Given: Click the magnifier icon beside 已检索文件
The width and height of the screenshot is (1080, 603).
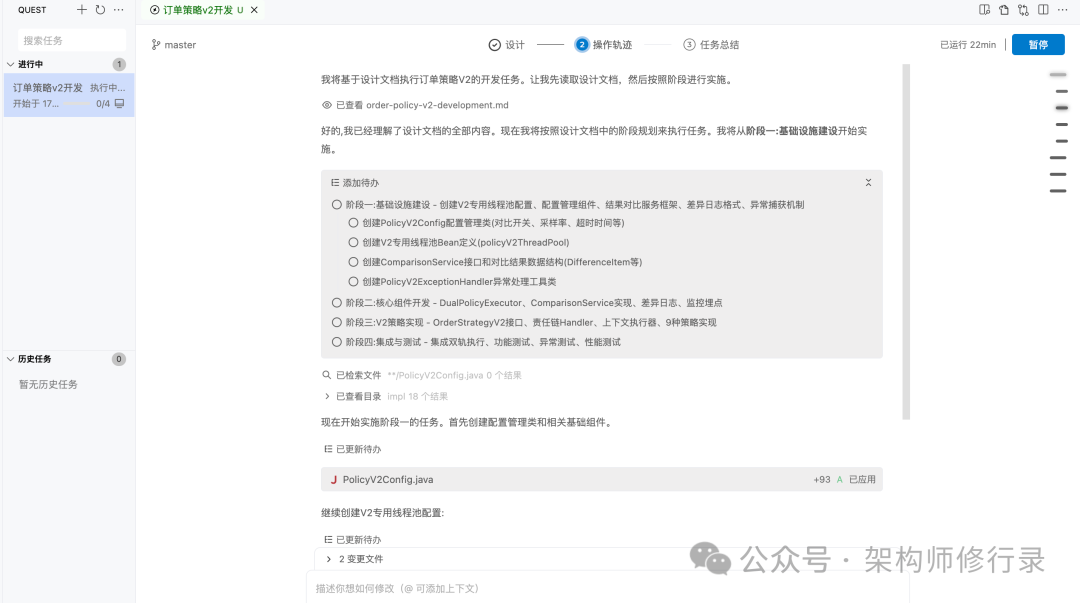Looking at the screenshot, I should click(327, 376).
